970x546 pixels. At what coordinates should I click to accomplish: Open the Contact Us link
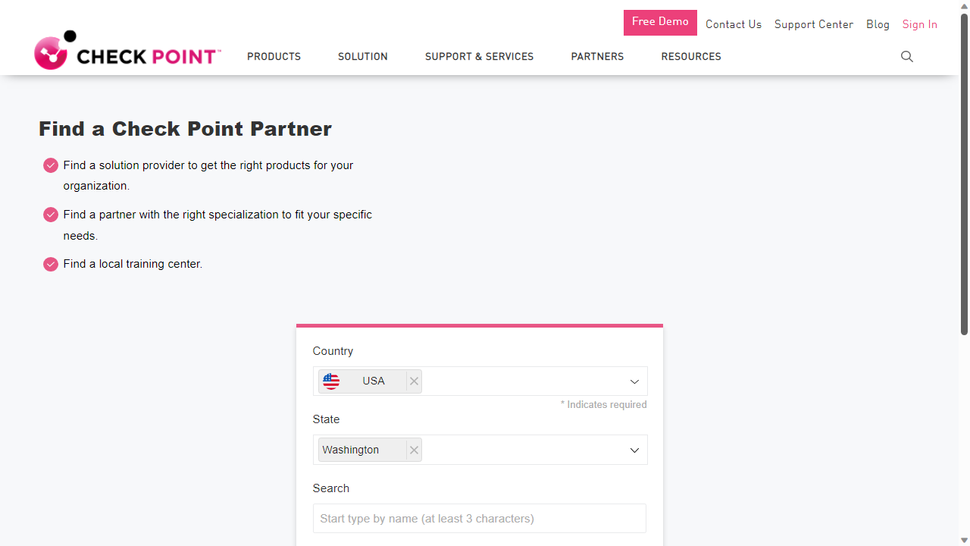pyautogui.click(x=733, y=24)
